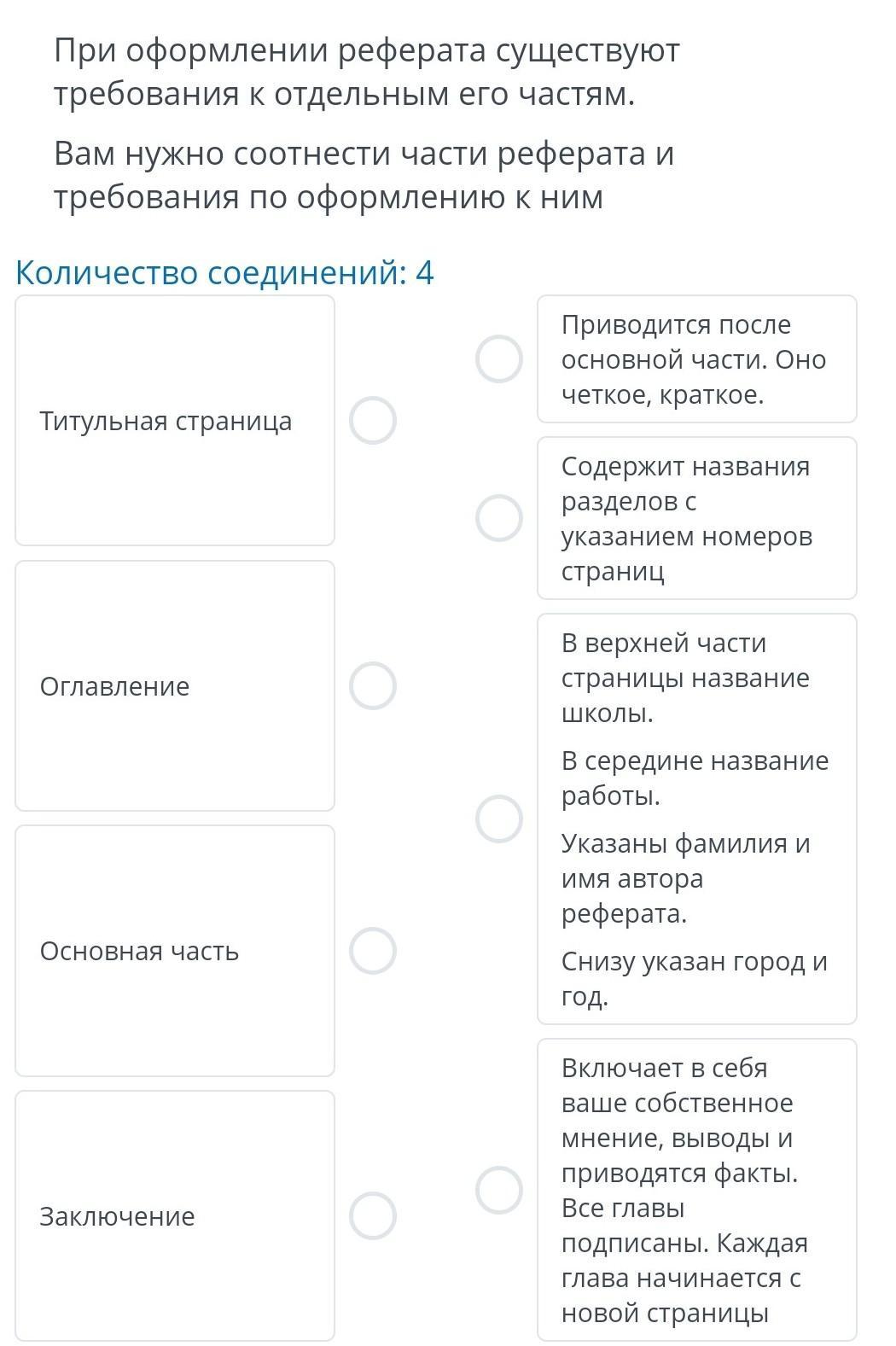
Task: Click the 'Приводится после основной части' answer card
Action: pos(696,359)
